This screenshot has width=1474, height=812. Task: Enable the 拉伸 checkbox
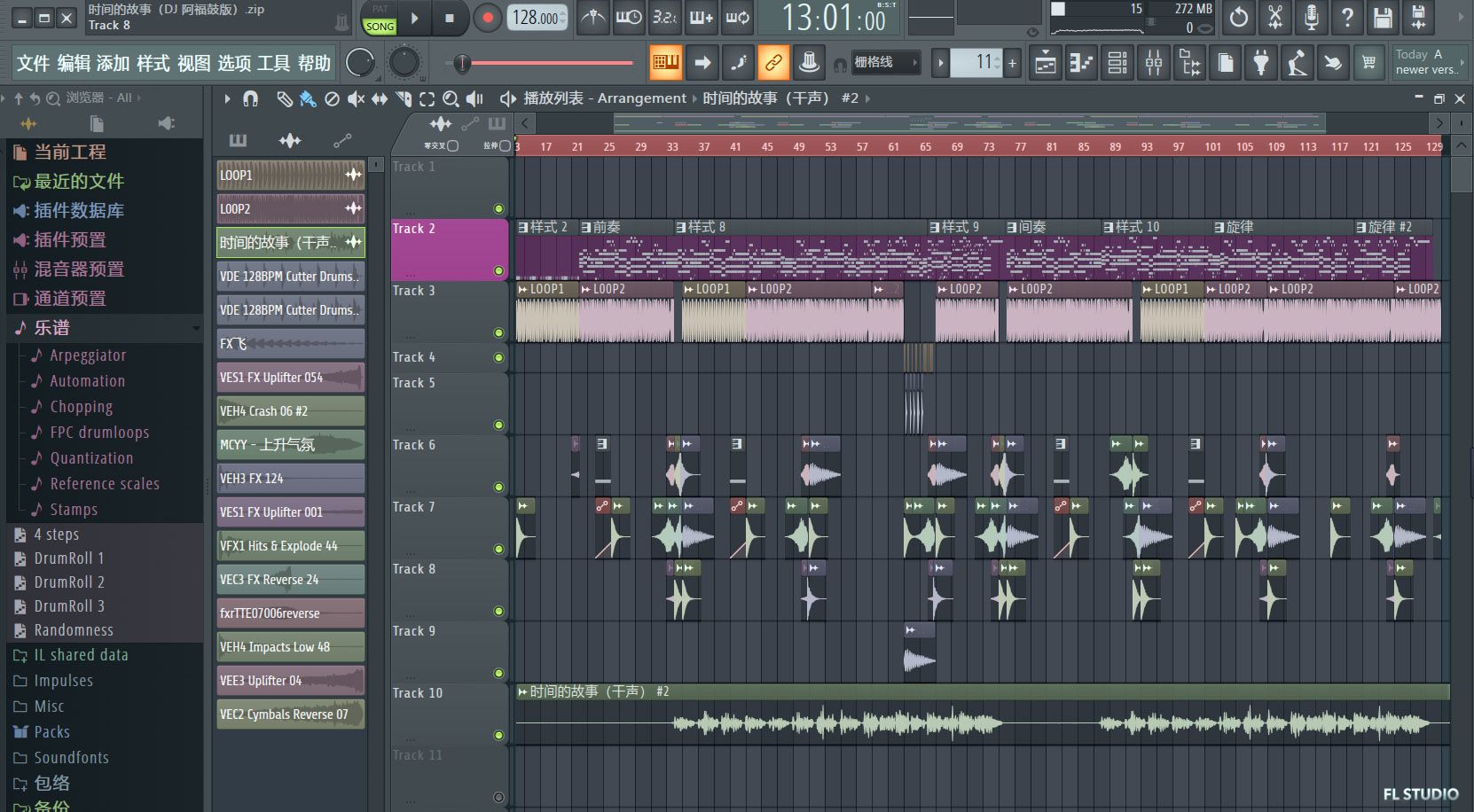pyautogui.click(x=506, y=145)
